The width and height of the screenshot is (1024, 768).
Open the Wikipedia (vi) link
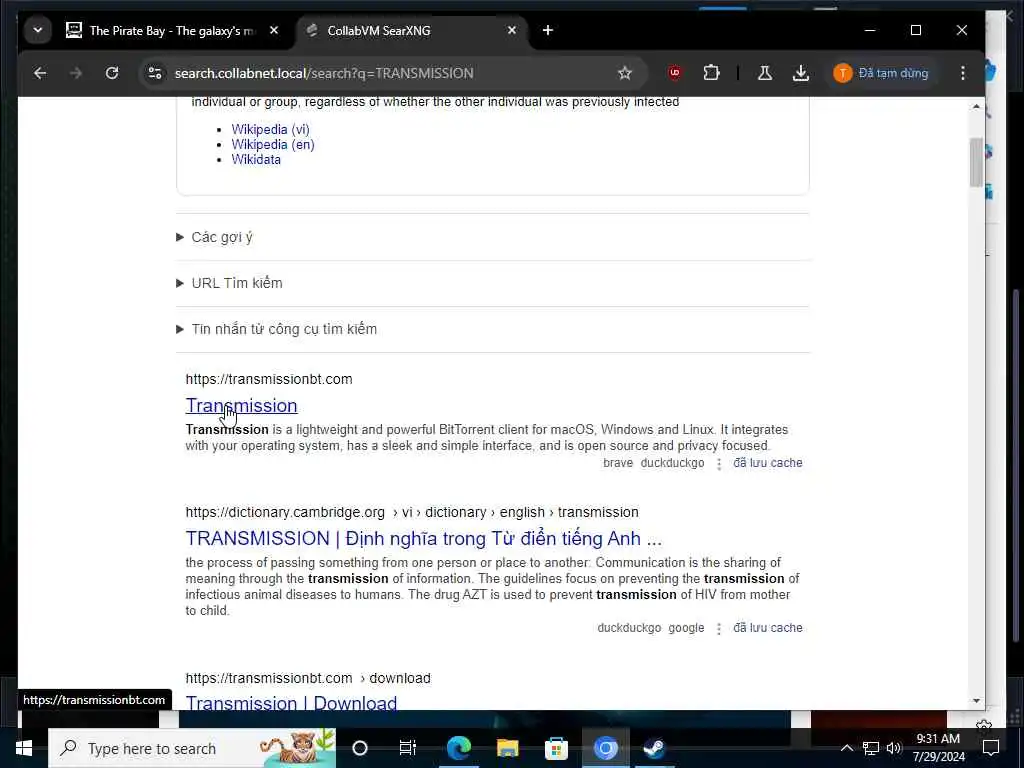(270, 129)
